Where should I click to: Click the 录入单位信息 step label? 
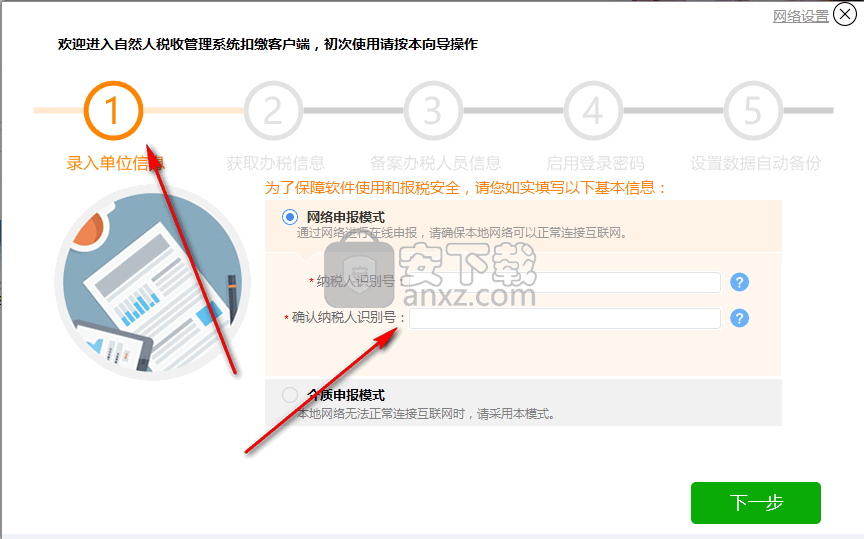[x=115, y=163]
